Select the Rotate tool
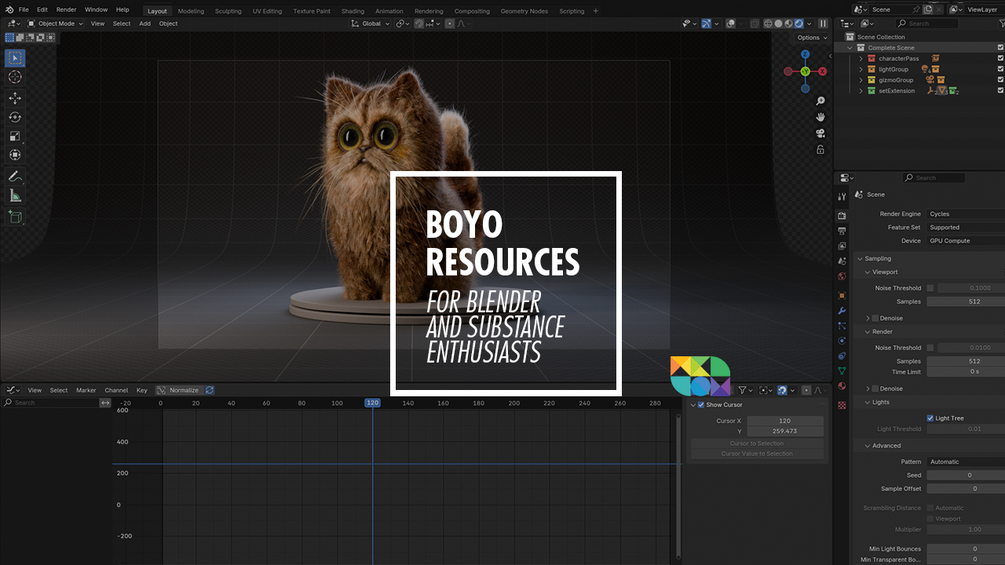 coord(15,117)
